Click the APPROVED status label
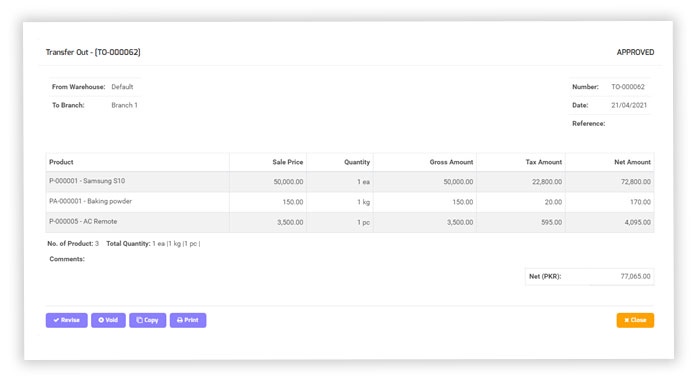The image size is (699, 388). (635, 52)
